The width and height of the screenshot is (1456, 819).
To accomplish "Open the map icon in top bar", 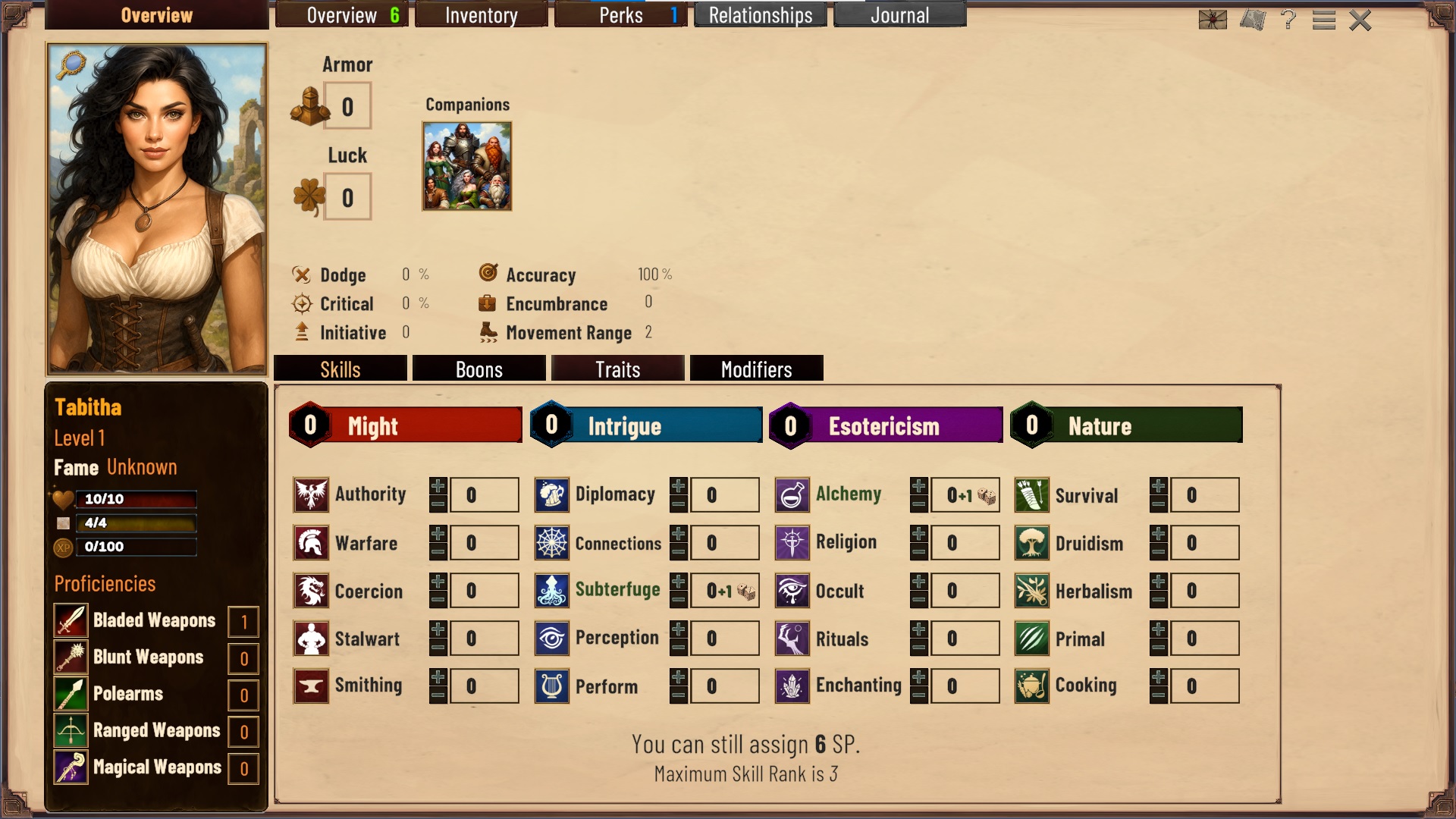I will pos(1253,20).
